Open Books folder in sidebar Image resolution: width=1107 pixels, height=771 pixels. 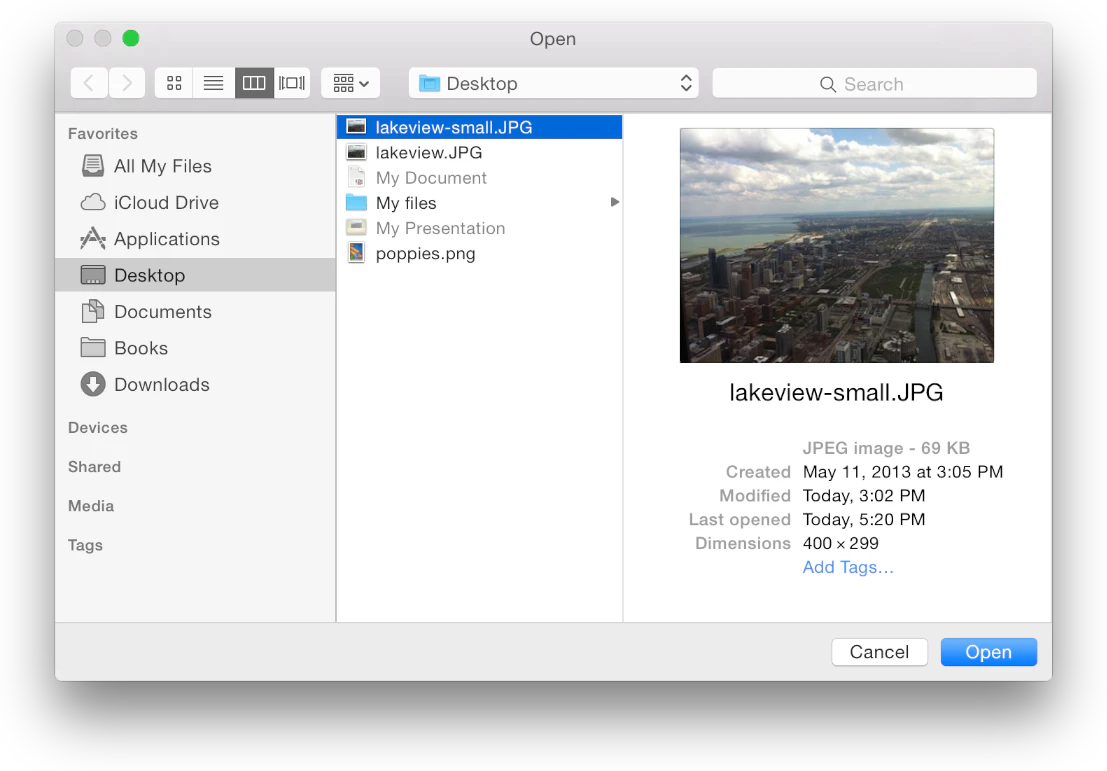click(x=195, y=348)
